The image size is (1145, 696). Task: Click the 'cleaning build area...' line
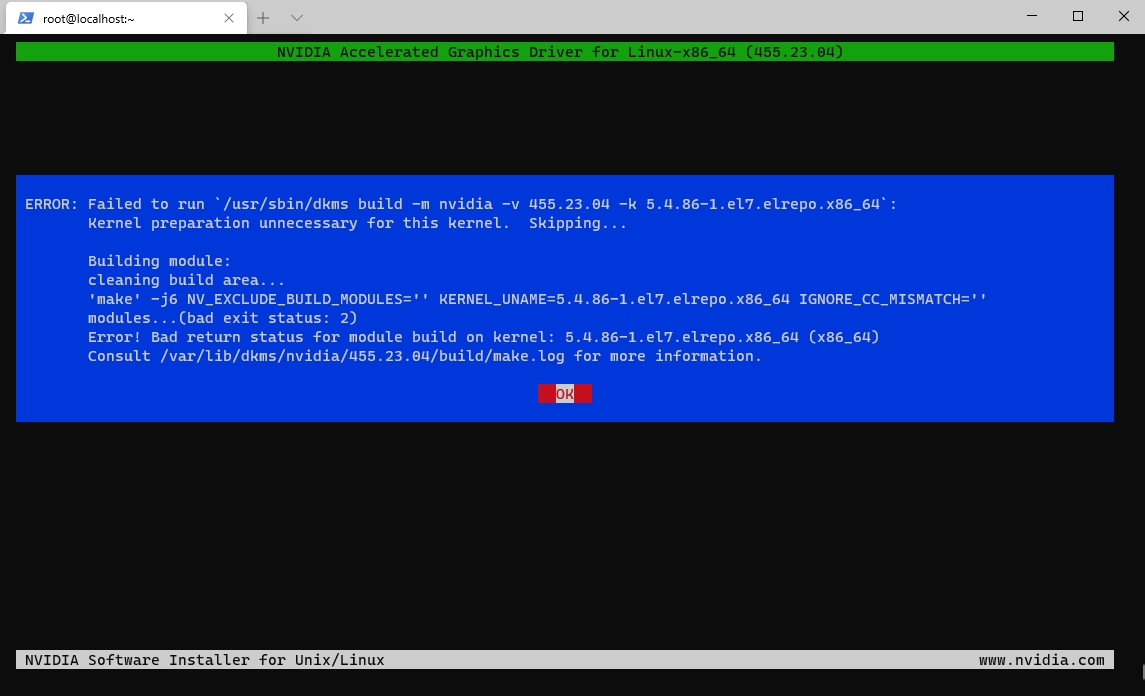186,280
